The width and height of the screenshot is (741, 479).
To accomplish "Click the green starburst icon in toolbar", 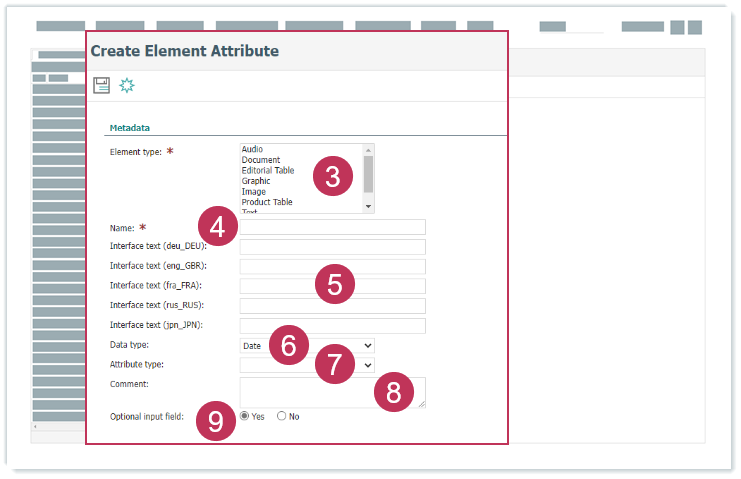I will coord(127,86).
